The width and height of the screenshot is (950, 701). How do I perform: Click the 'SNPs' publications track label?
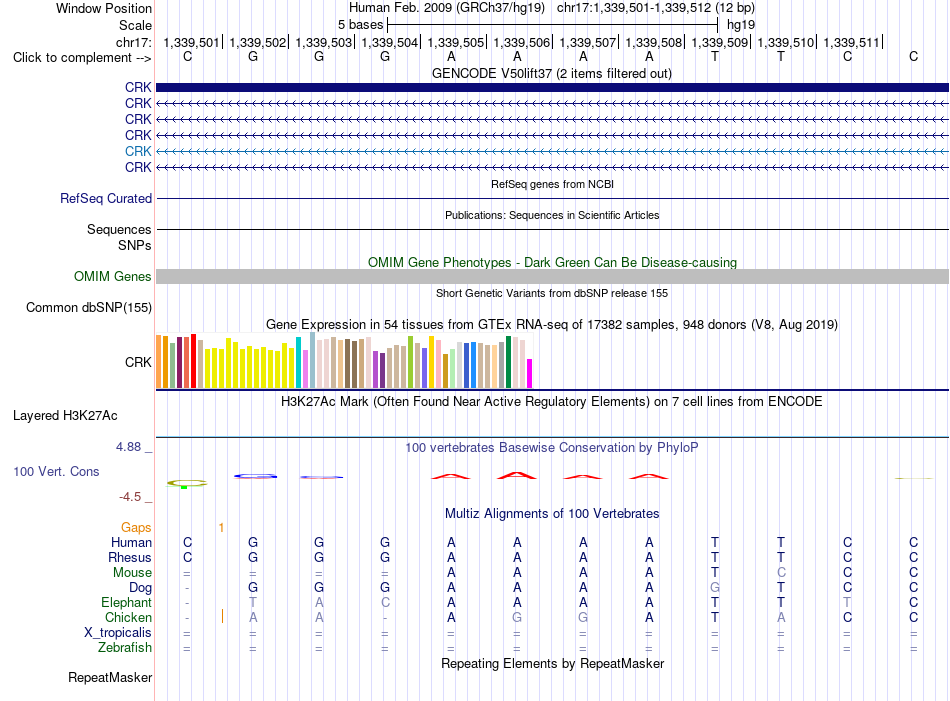(135, 245)
